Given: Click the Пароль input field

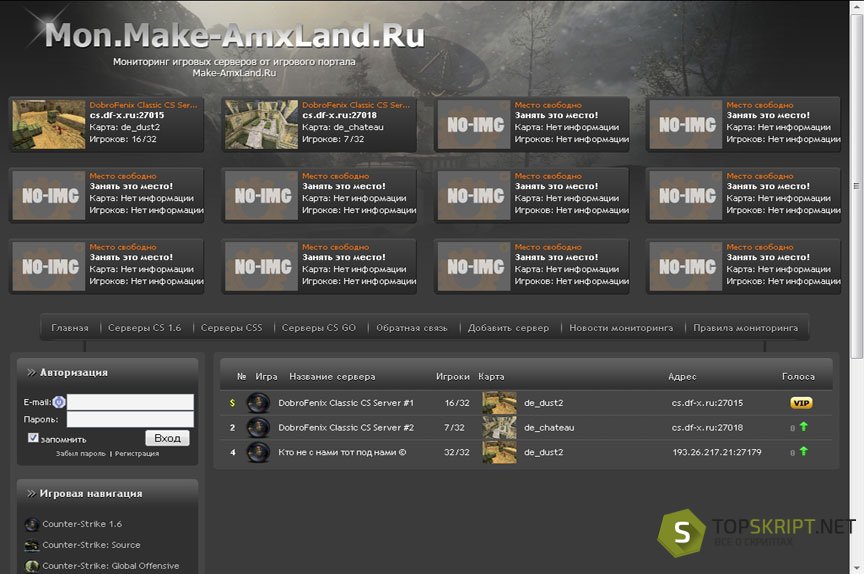Looking at the screenshot, I should click(130, 419).
